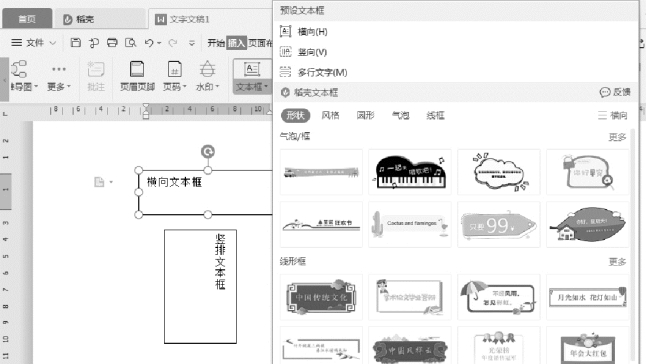Click the save icon in quick toolbar
This screenshot has width=646, height=364.
pos(75,42)
